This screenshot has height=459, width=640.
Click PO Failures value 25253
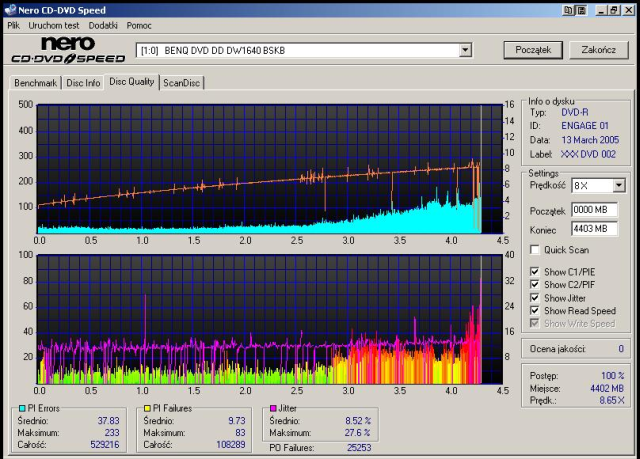(359, 448)
